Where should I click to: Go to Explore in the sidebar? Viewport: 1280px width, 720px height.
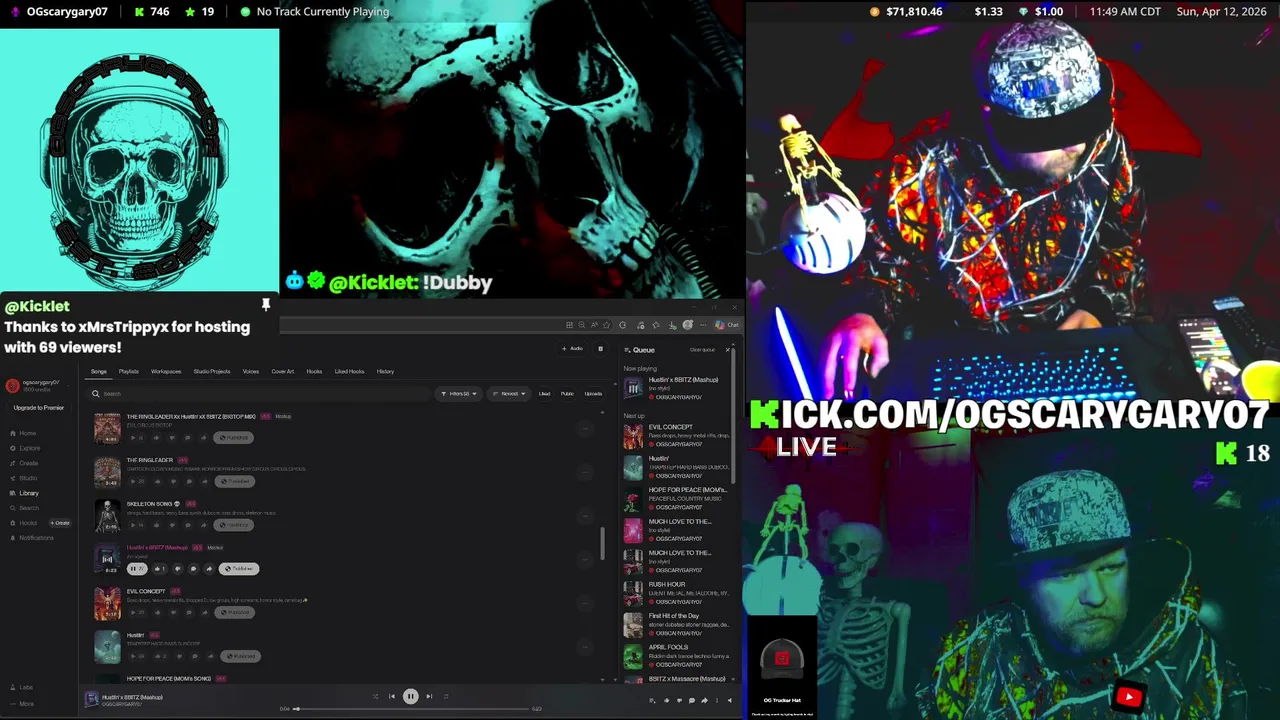coord(25,448)
